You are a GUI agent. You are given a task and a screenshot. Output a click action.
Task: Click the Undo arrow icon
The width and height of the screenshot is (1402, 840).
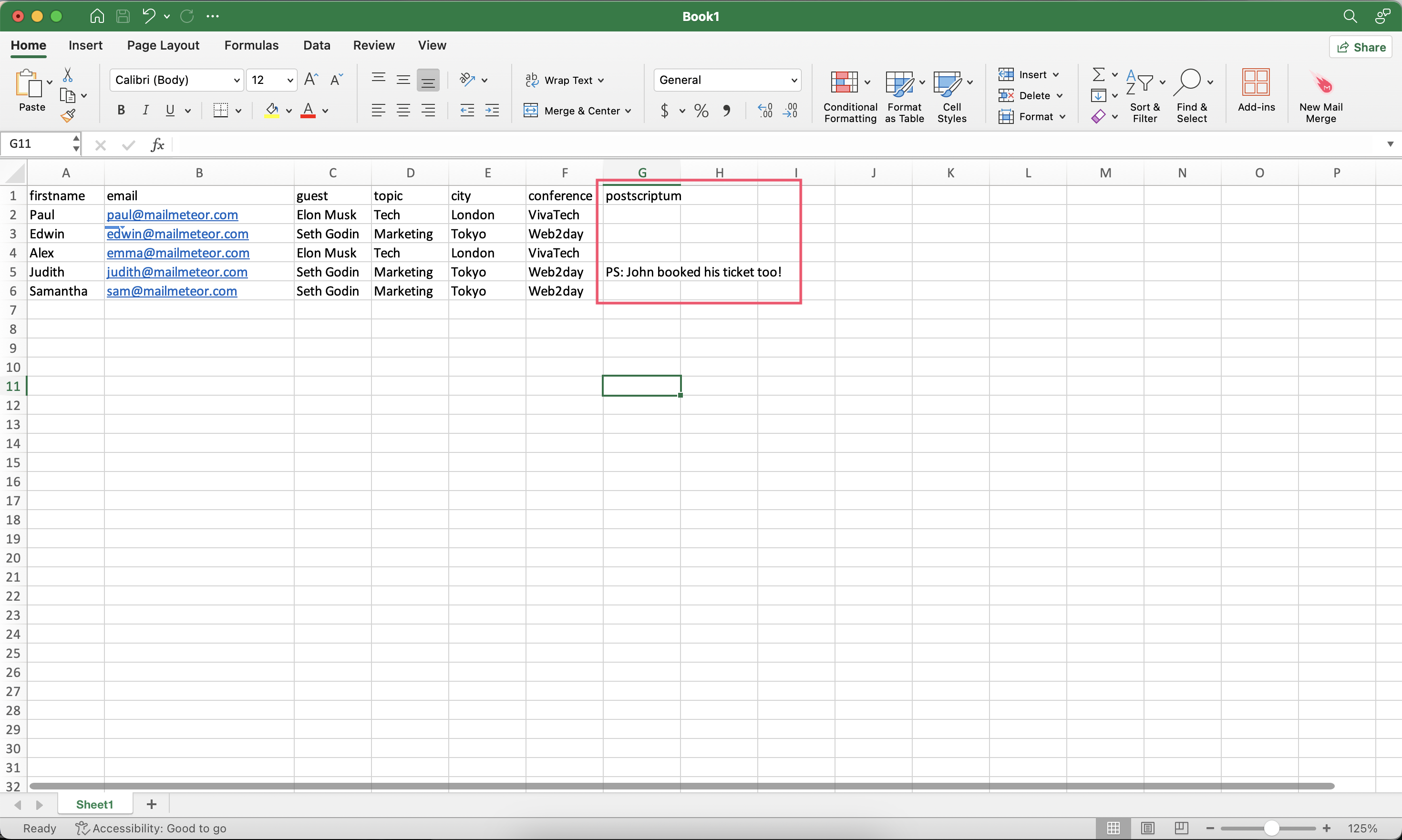pyautogui.click(x=149, y=16)
